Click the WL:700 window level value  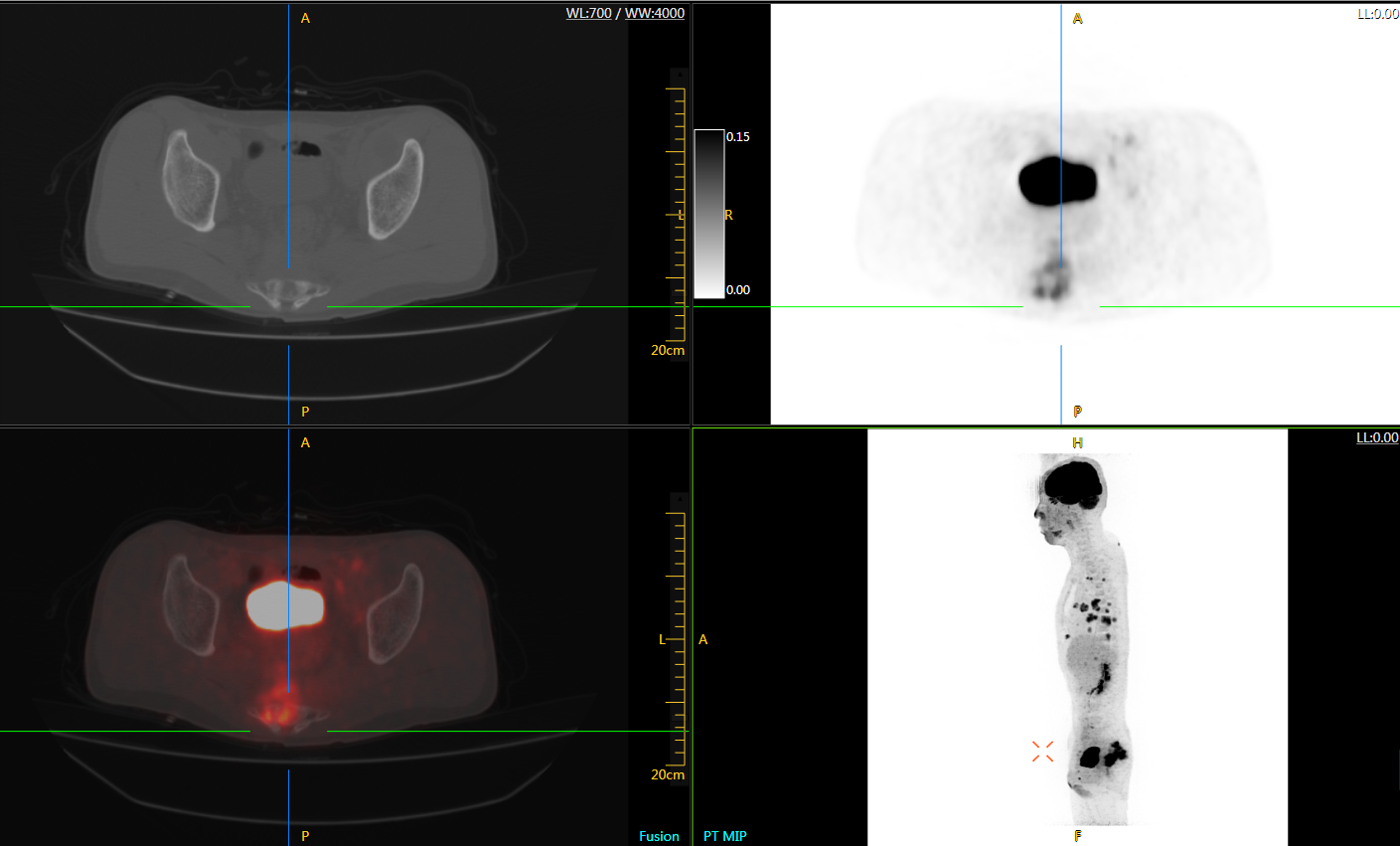pos(588,13)
